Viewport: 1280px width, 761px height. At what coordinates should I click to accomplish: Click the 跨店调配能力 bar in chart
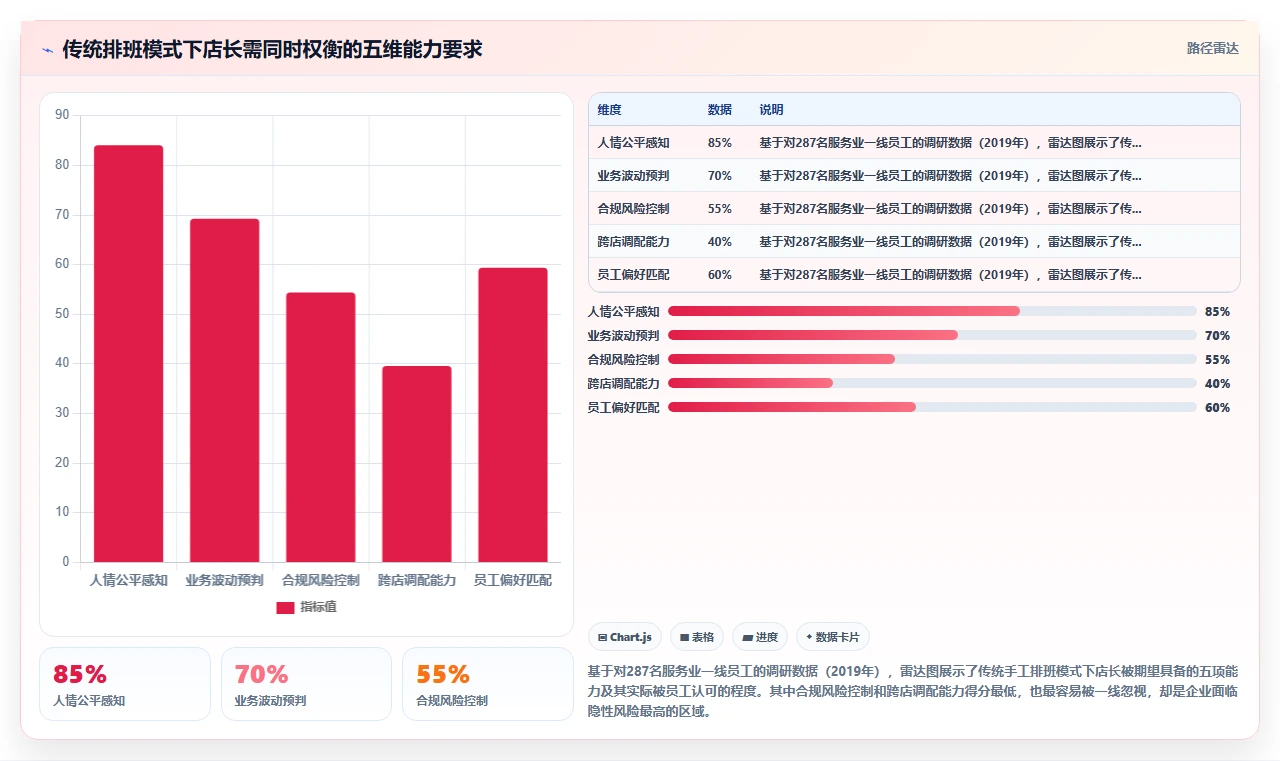click(x=417, y=464)
